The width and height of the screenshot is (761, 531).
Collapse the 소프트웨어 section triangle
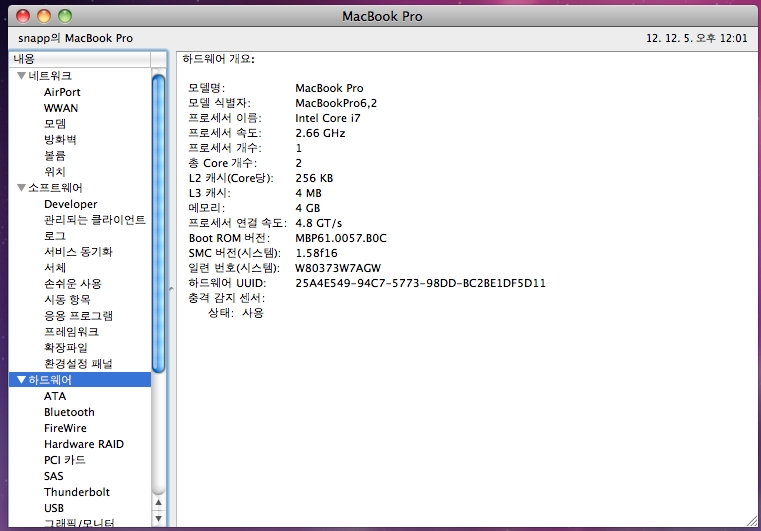[21, 188]
